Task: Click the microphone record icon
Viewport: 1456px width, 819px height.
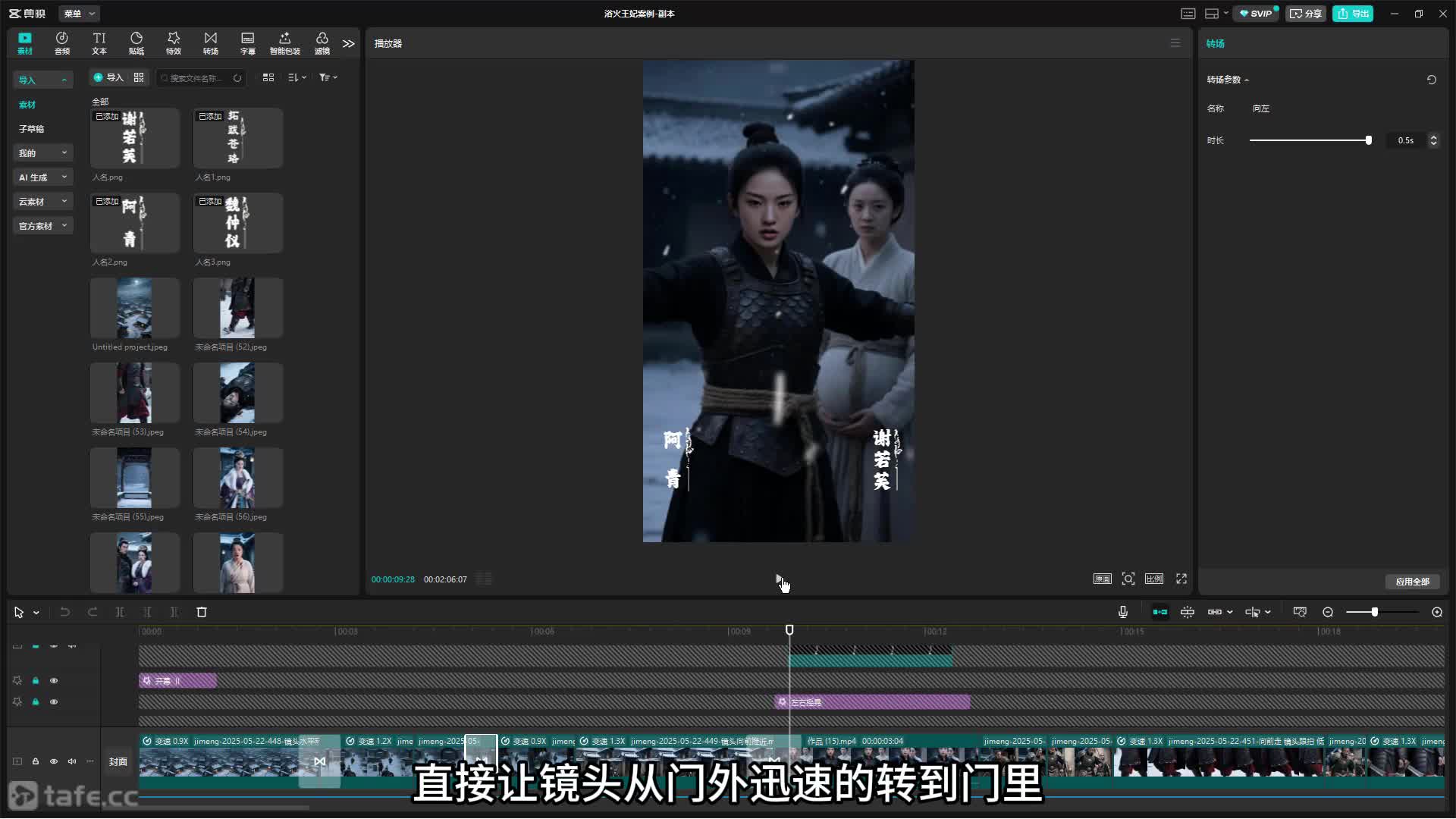Action: [1123, 612]
